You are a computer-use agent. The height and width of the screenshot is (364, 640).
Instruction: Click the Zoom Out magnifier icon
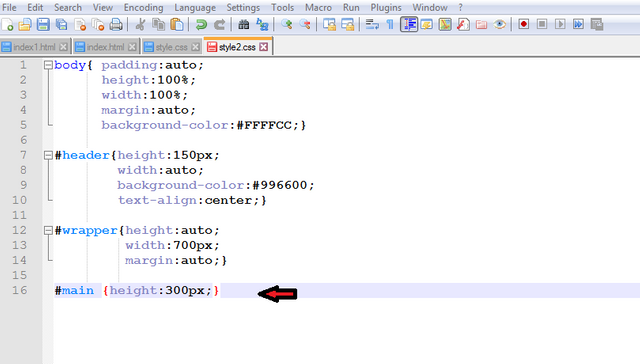click(x=305, y=24)
